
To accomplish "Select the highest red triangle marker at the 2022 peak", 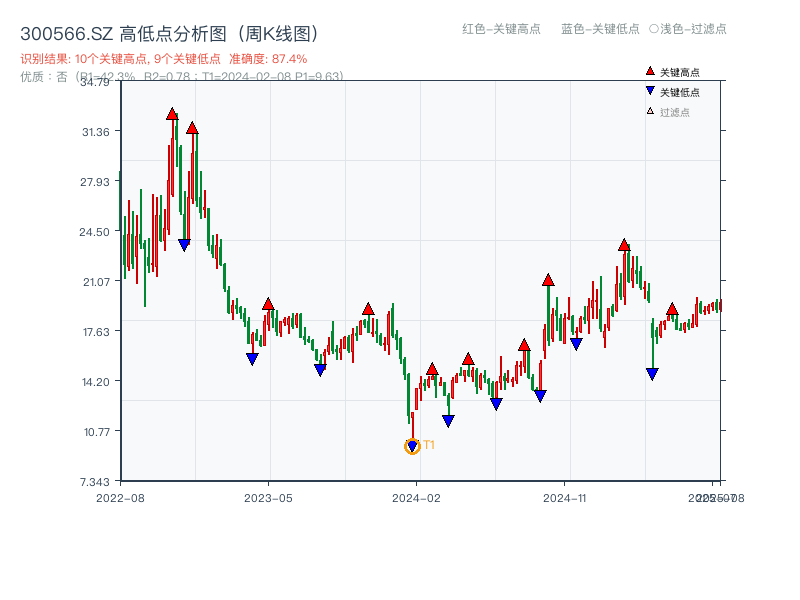I will (171, 115).
